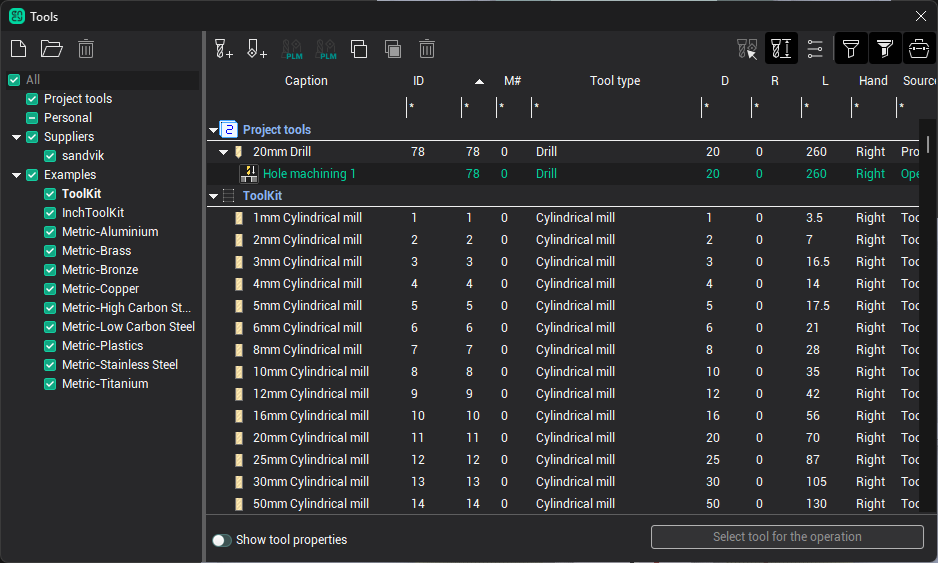Collapse the Suppliers tree node
The height and width of the screenshot is (563, 938).
click(17, 137)
